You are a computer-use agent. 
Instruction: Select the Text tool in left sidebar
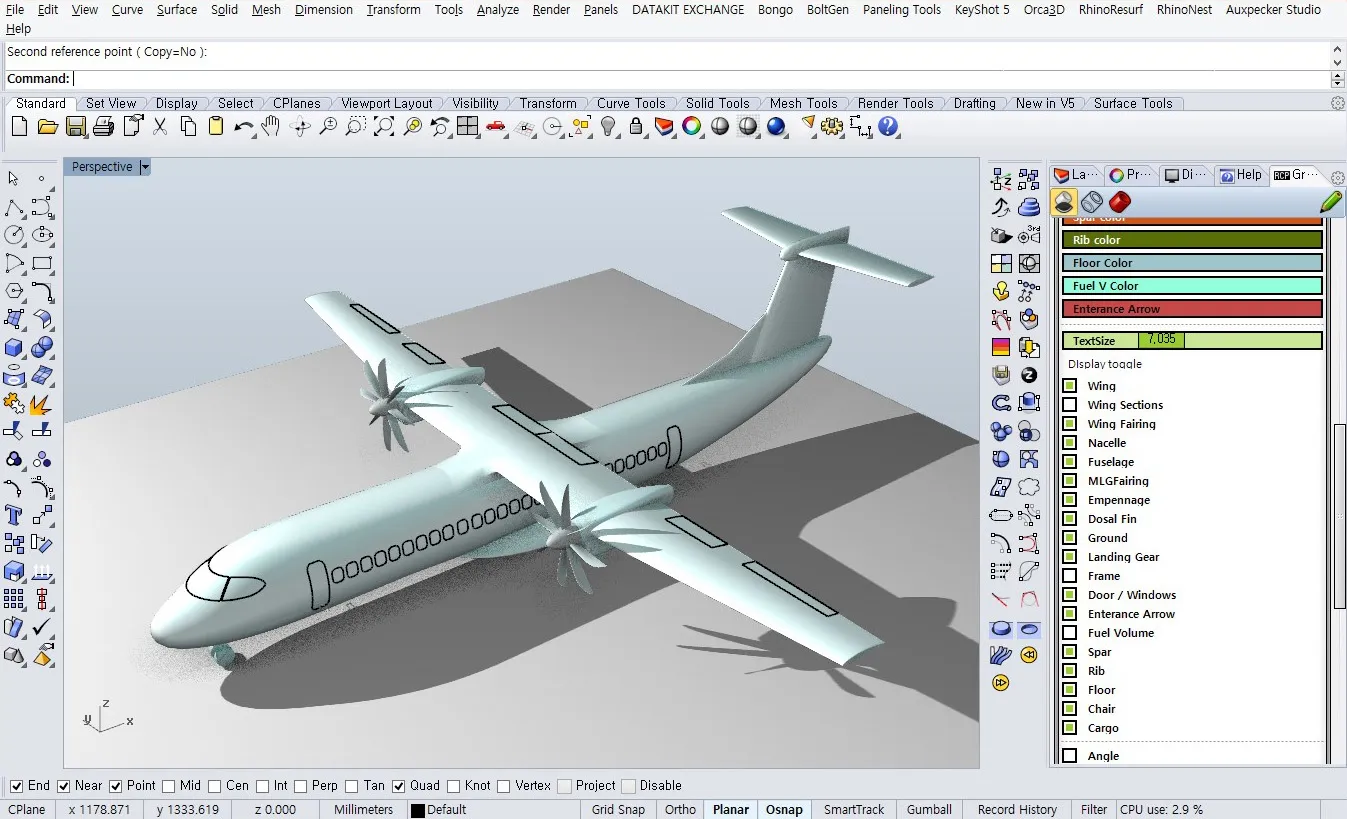coord(14,515)
